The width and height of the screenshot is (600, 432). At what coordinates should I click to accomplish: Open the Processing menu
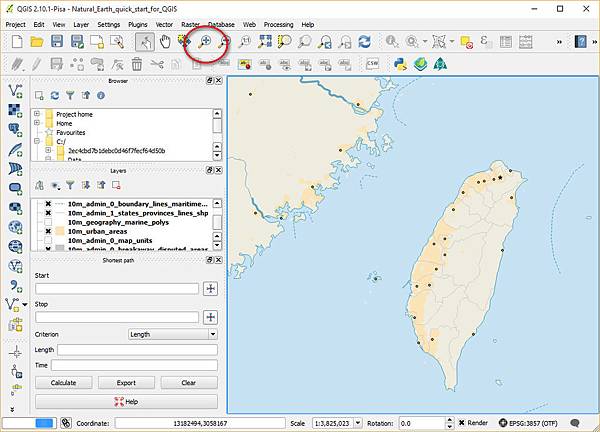click(x=277, y=23)
